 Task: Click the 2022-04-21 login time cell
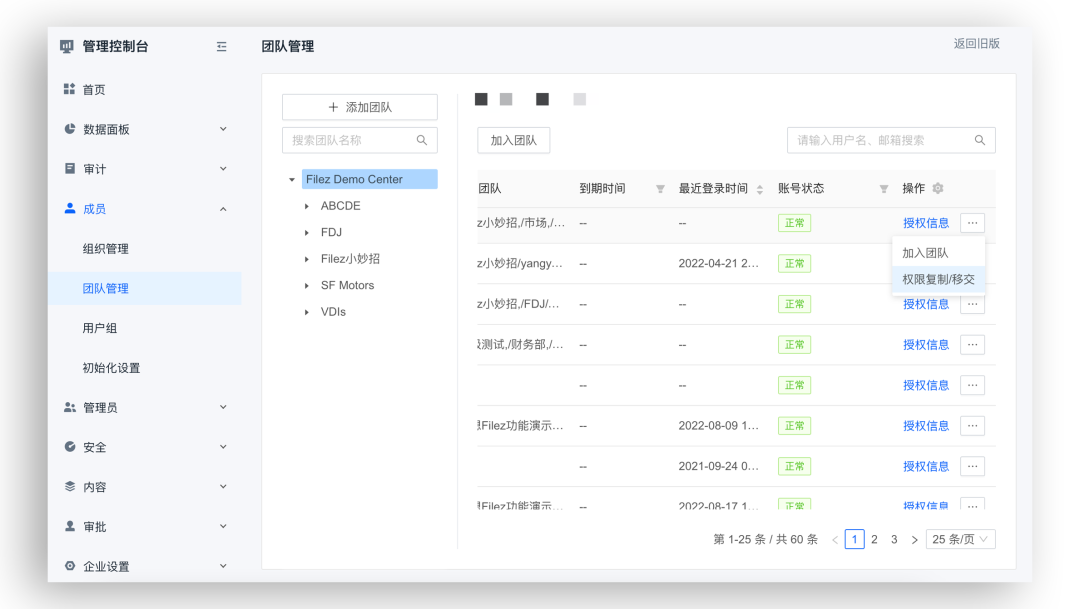coord(718,263)
